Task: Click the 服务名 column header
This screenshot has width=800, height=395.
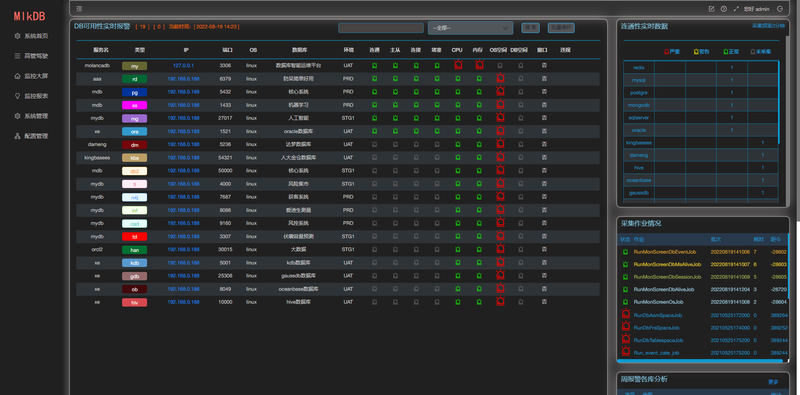Action: tap(101, 50)
